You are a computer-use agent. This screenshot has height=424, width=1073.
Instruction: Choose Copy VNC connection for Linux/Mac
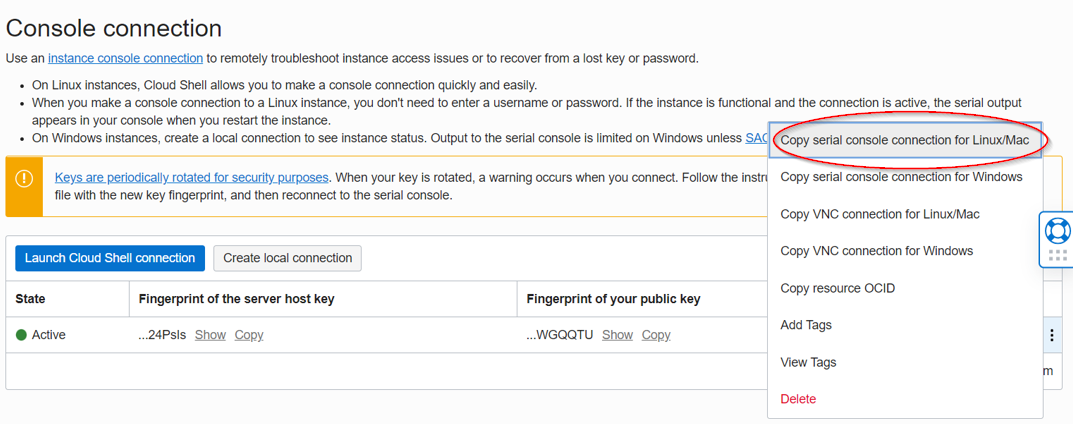click(879, 214)
